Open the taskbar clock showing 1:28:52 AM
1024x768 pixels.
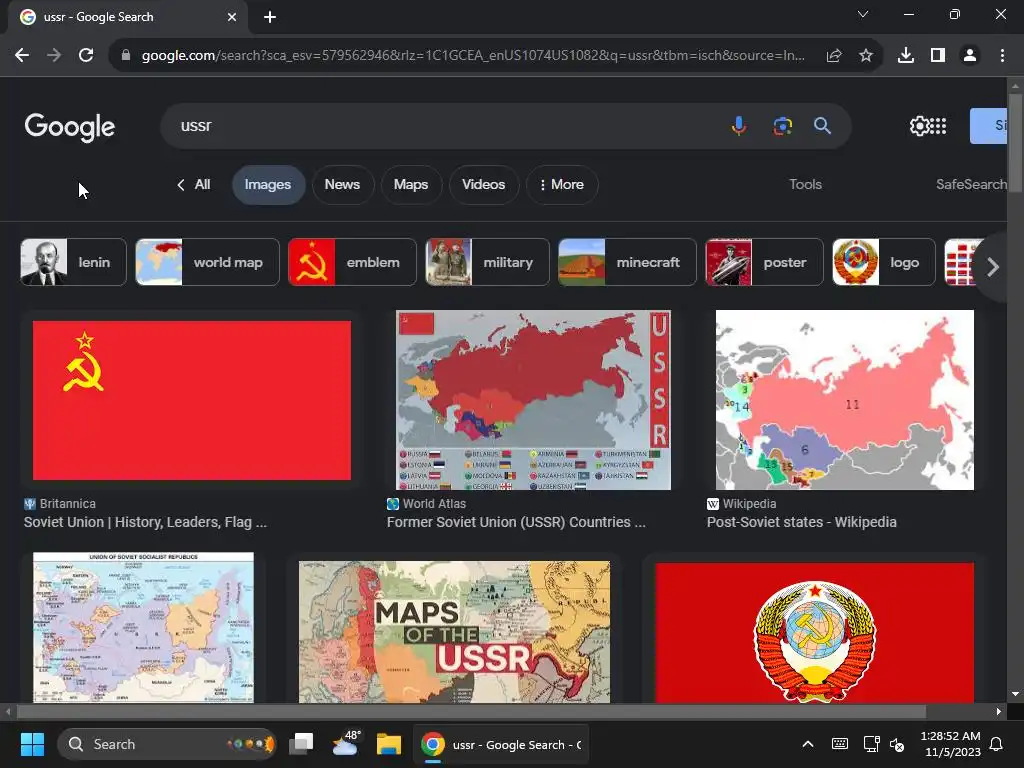950,744
